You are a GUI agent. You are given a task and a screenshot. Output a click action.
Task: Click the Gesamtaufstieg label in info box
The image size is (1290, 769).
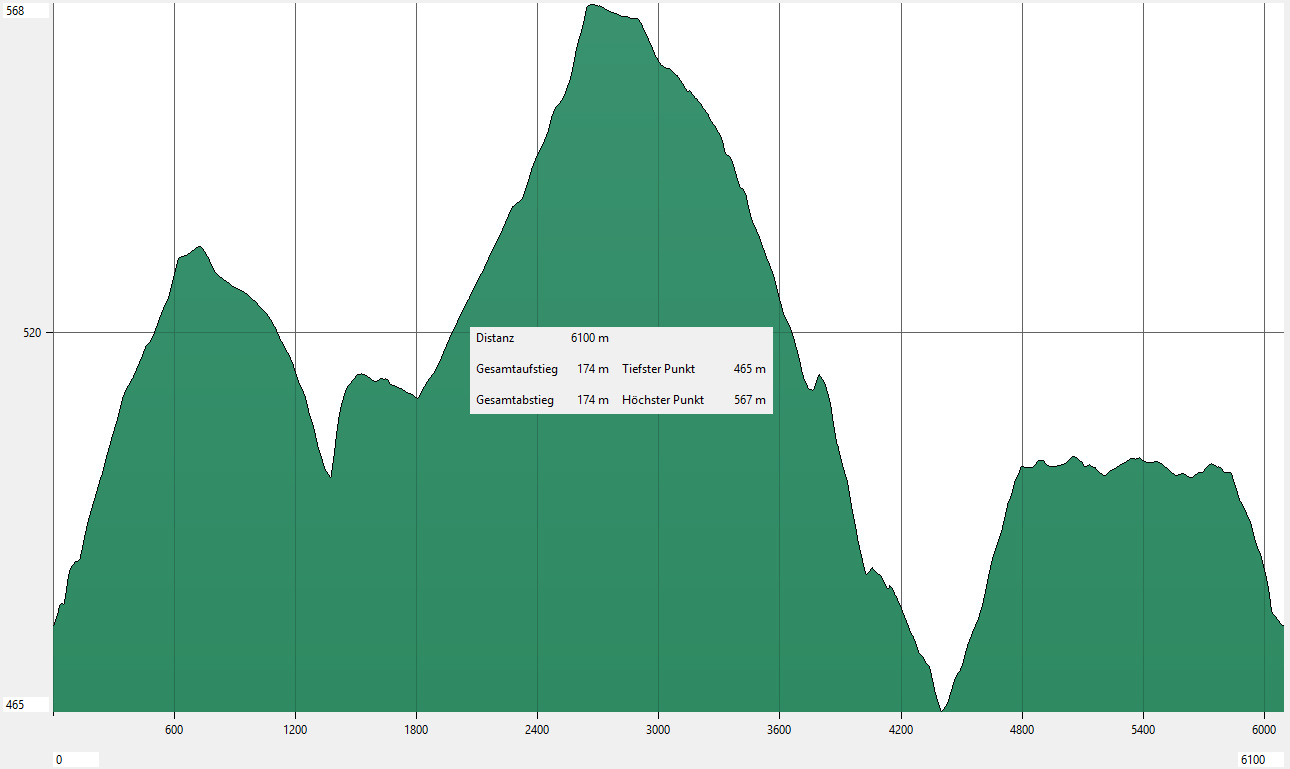(516, 369)
